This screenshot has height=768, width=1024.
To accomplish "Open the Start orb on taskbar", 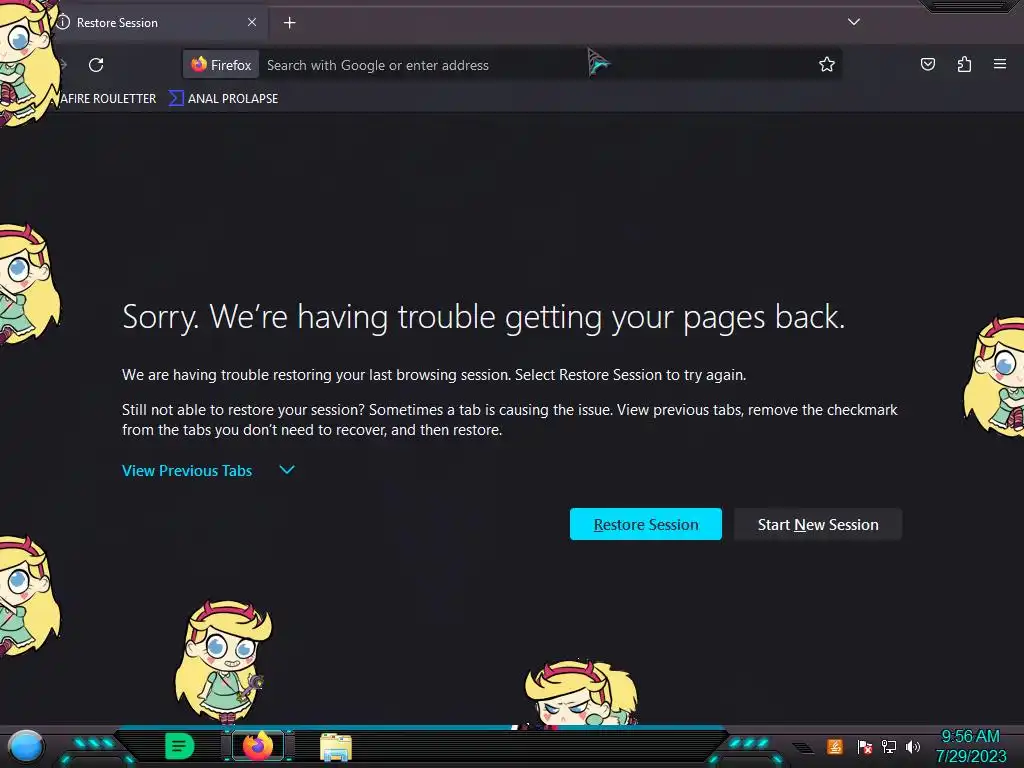I will [x=26, y=746].
